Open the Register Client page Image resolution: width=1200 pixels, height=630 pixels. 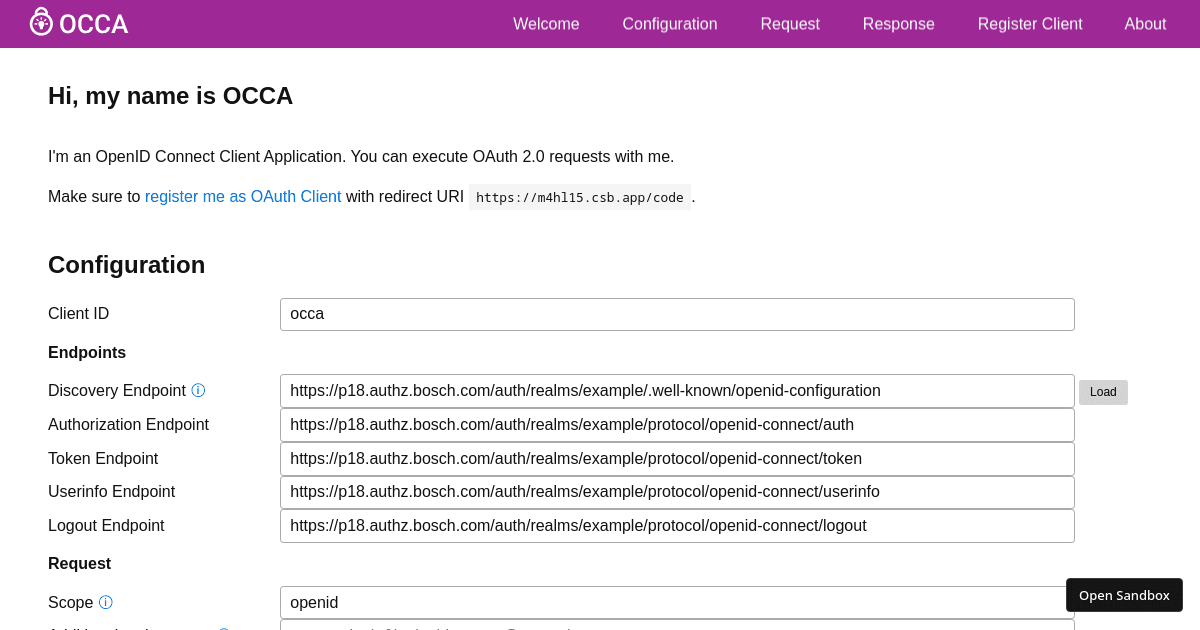pos(1030,23)
